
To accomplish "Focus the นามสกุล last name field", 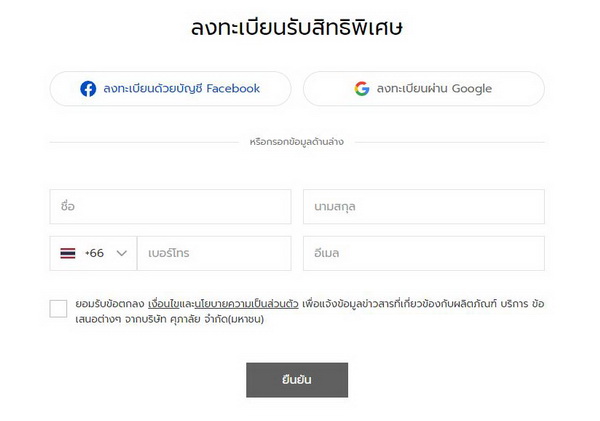I will [x=424, y=207].
